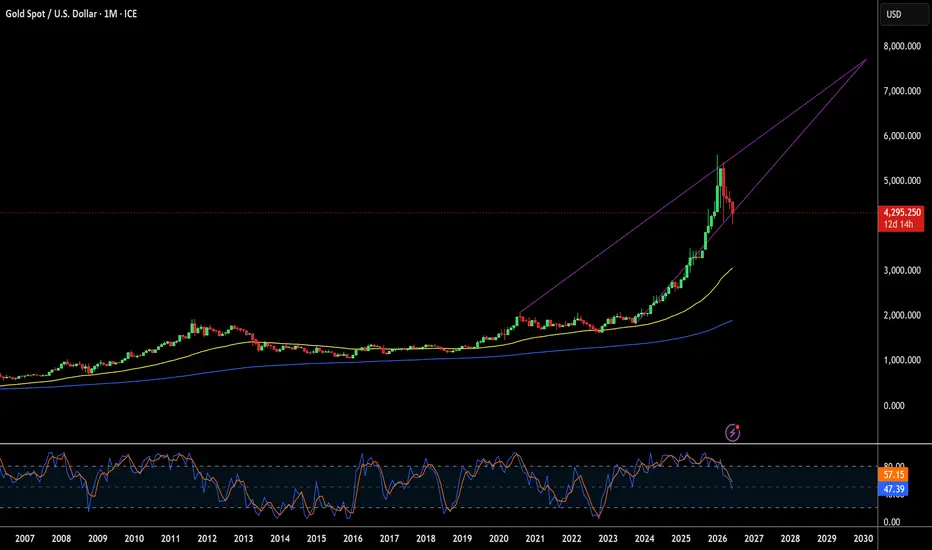Click the 4,295.250 current price label
The height and width of the screenshot is (550, 932).
[902, 212]
